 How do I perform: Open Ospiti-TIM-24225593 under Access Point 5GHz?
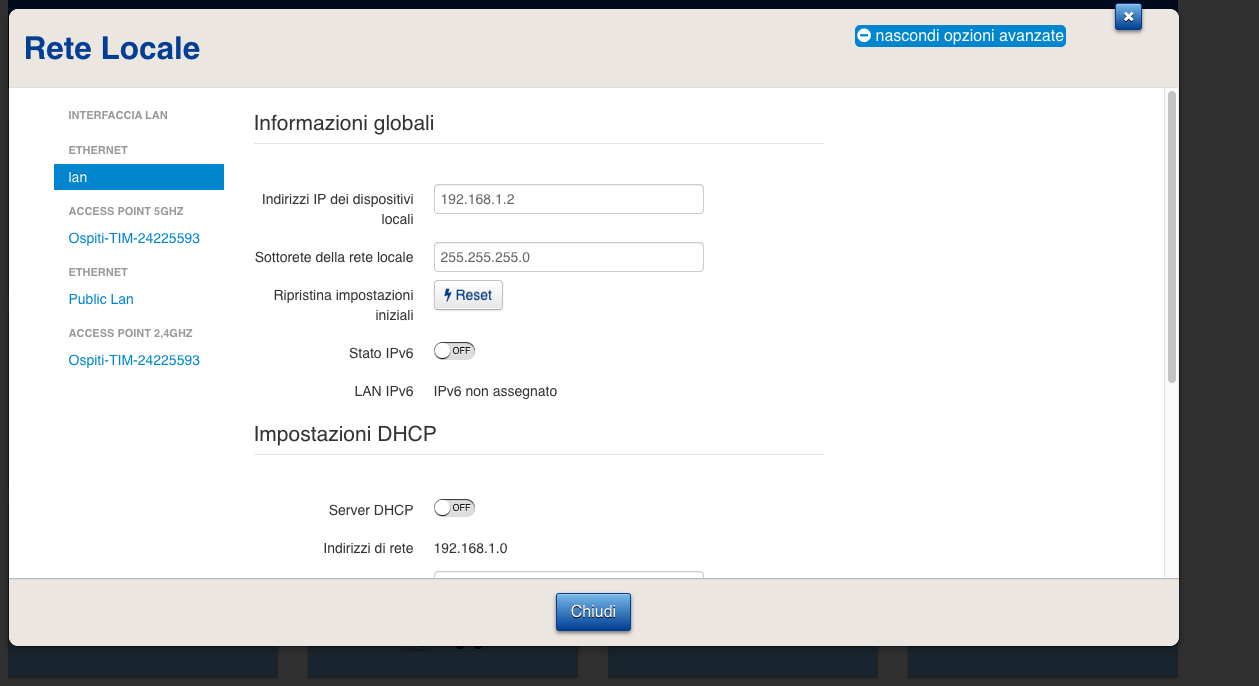coord(134,238)
